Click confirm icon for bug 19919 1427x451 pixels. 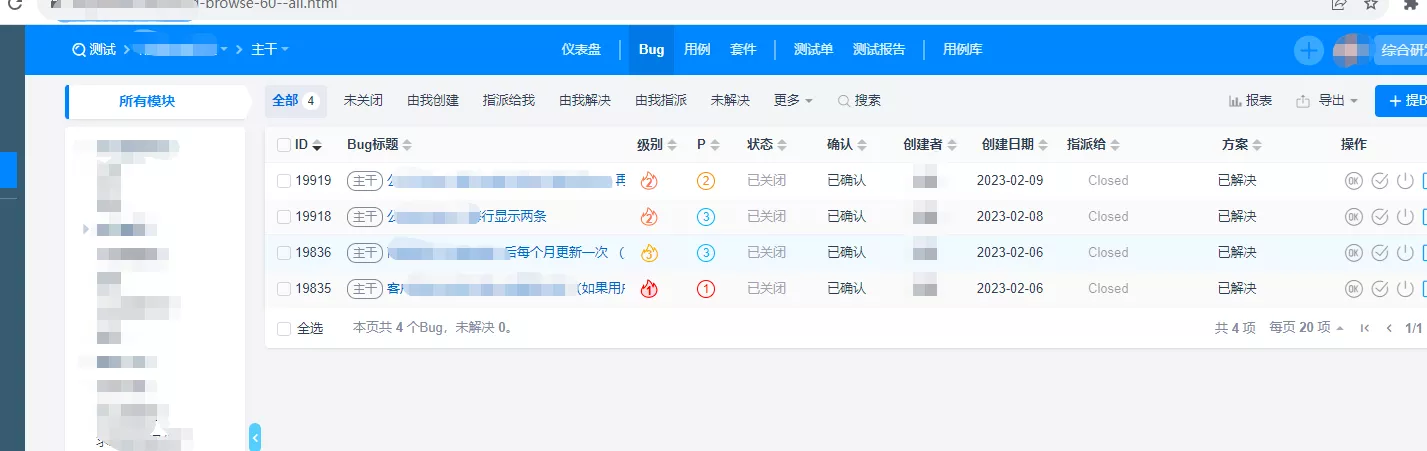[x=1353, y=181]
